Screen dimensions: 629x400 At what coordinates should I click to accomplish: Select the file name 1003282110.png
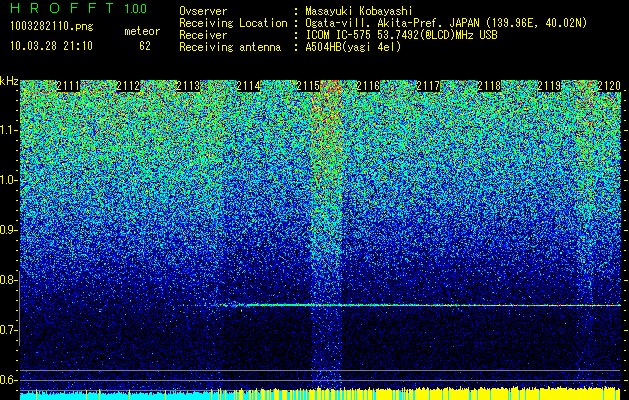click(52, 27)
